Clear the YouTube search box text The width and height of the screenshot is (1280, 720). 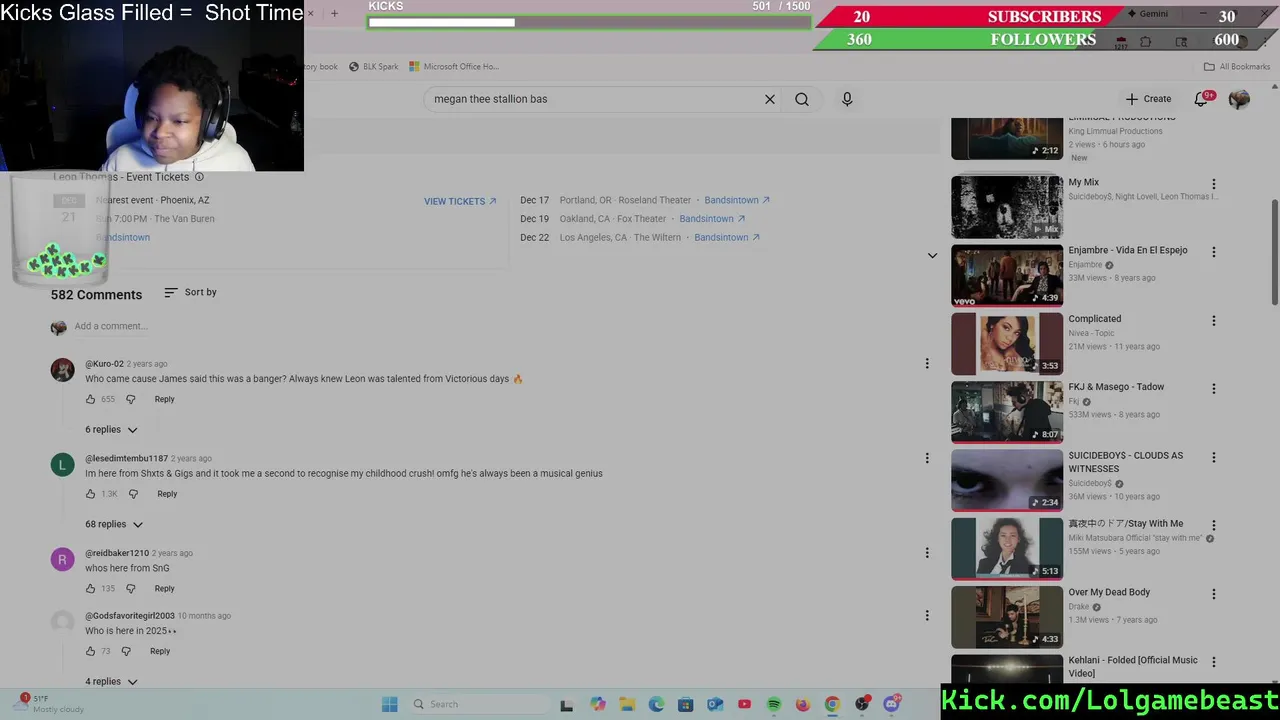[x=770, y=99]
